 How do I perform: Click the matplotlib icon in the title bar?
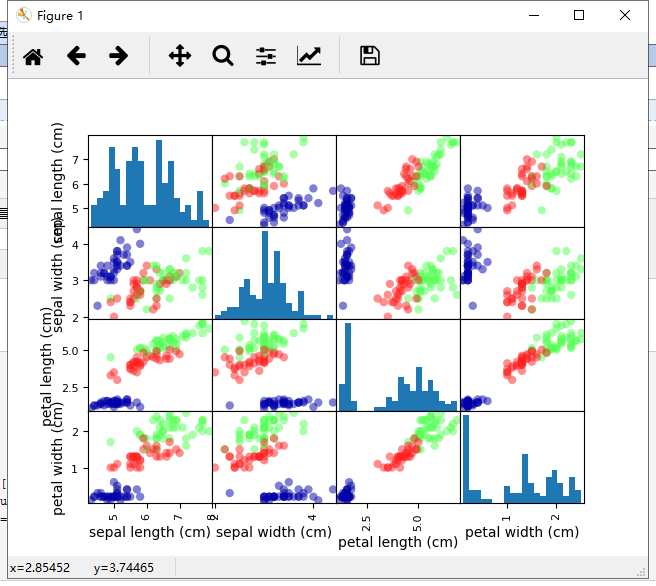coord(24,15)
